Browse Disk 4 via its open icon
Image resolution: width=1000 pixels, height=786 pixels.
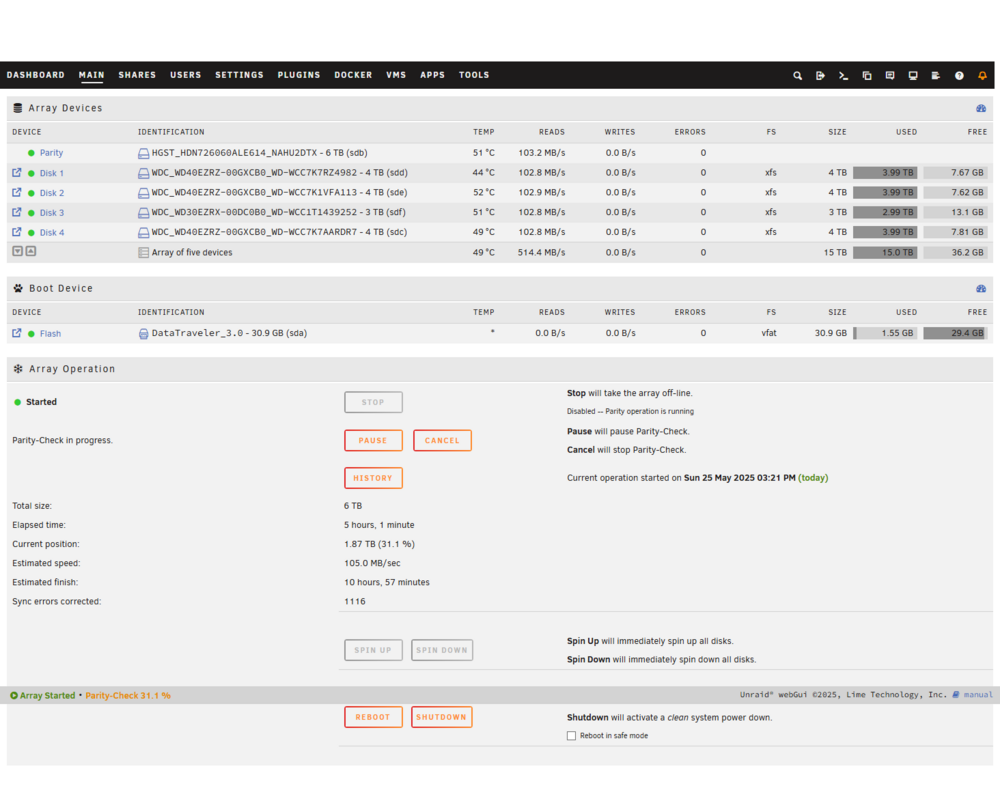[17, 232]
